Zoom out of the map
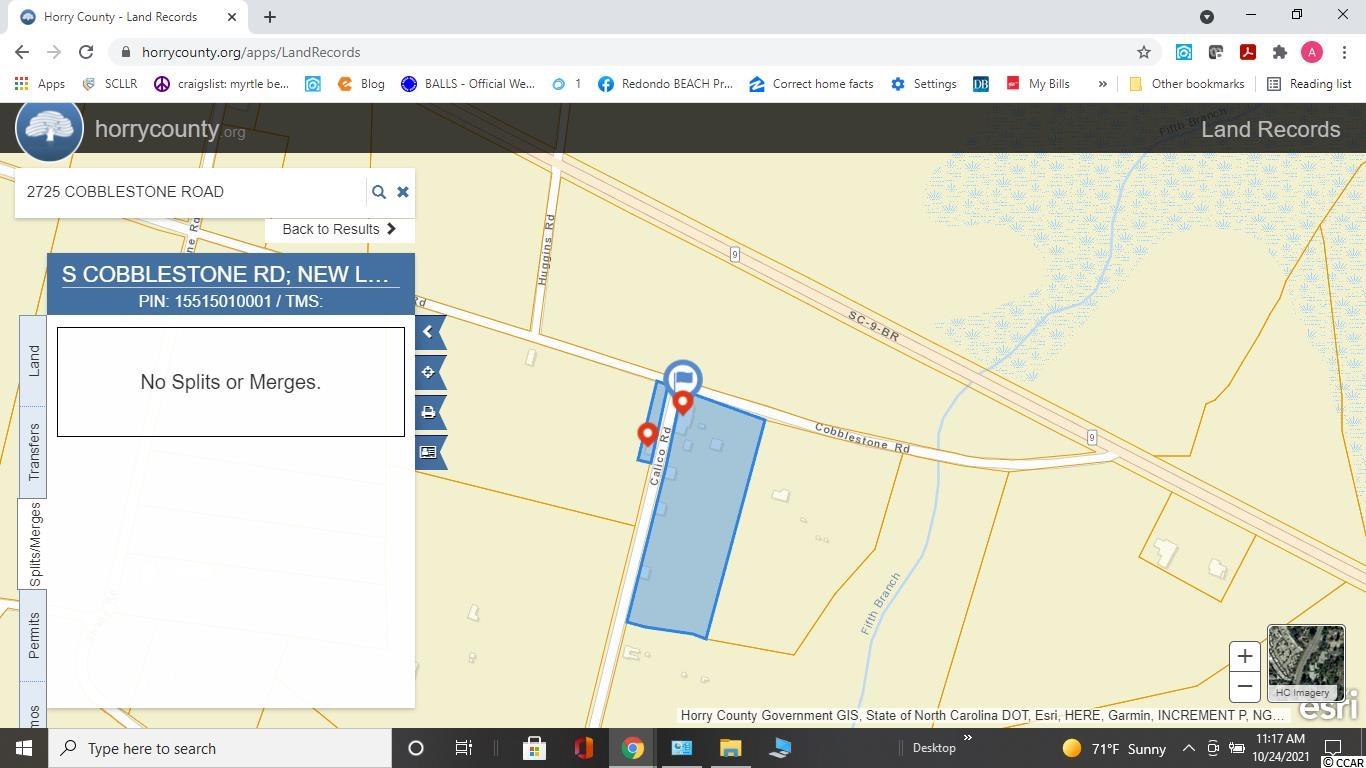 click(x=1244, y=686)
